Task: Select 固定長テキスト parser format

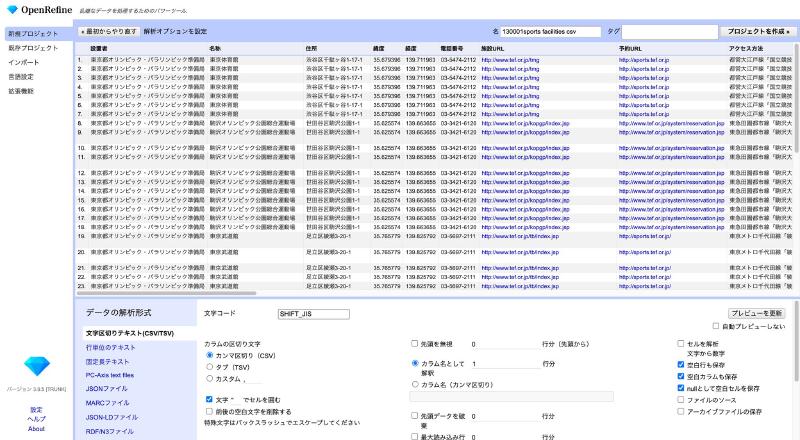Action: [x=108, y=361]
